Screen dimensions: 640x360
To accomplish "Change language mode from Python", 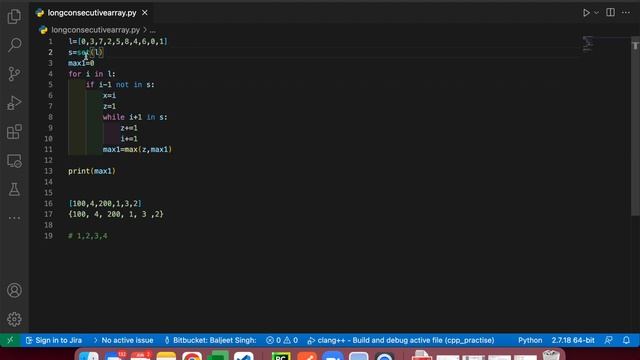I will click(x=530, y=340).
